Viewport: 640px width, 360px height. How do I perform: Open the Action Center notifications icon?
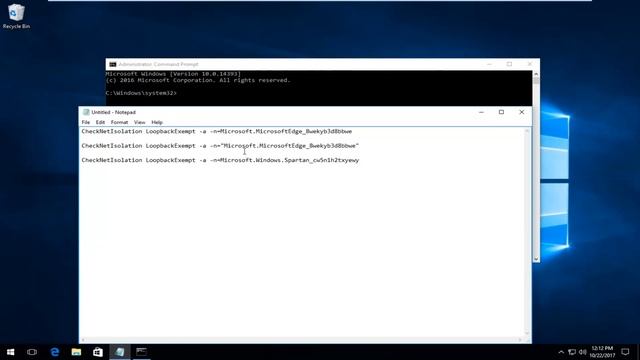(x=625, y=352)
